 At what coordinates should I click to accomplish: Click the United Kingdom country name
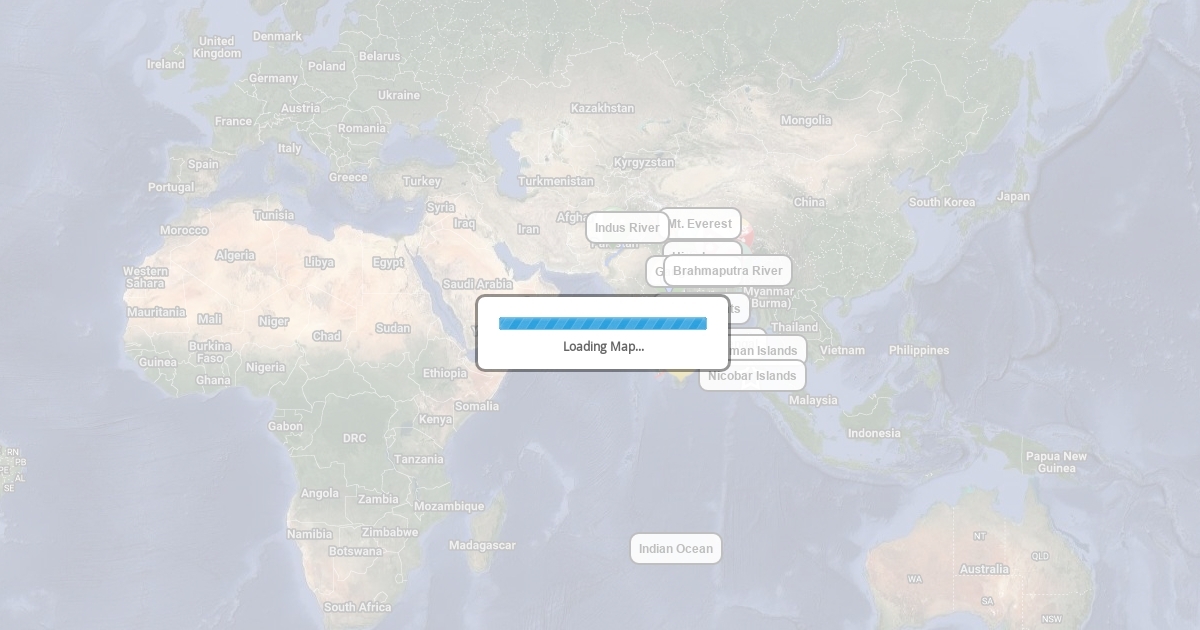[217, 47]
